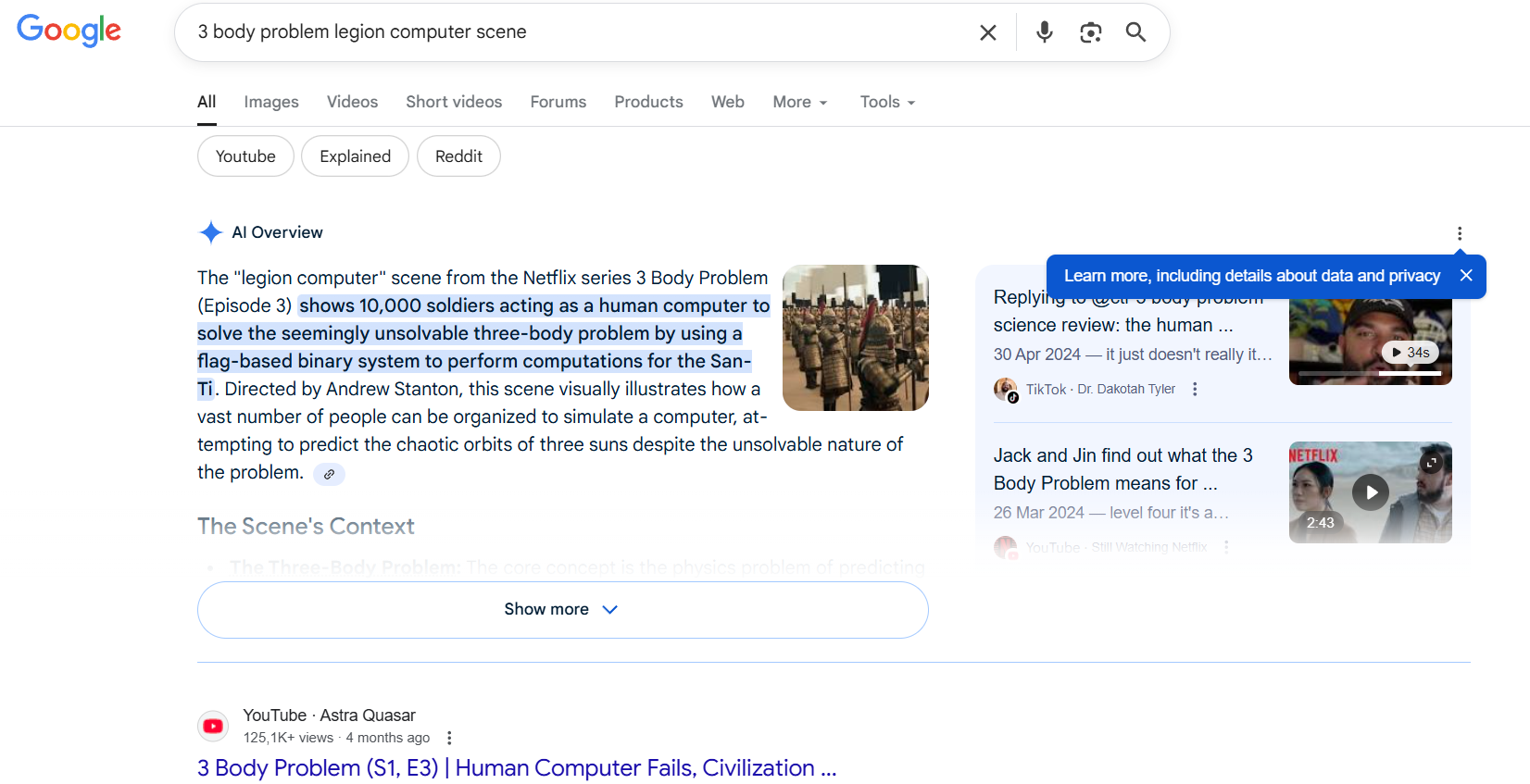Click the AI Overview source link icon

coord(329,474)
